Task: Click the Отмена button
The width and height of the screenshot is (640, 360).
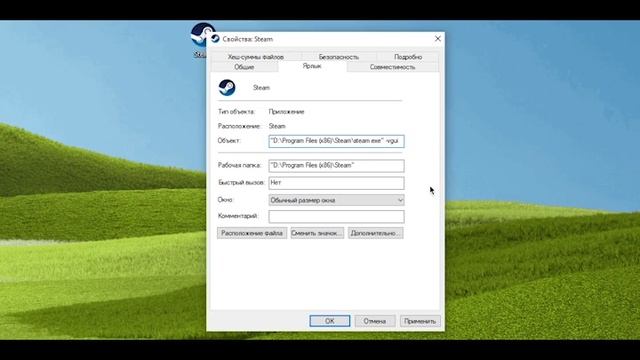Action: [375, 321]
